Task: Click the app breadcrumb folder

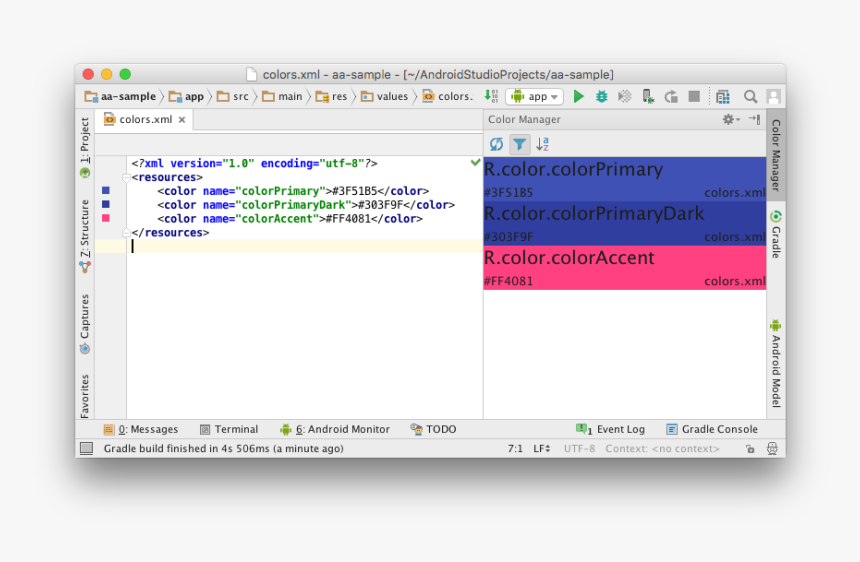Action: click(186, 96)
